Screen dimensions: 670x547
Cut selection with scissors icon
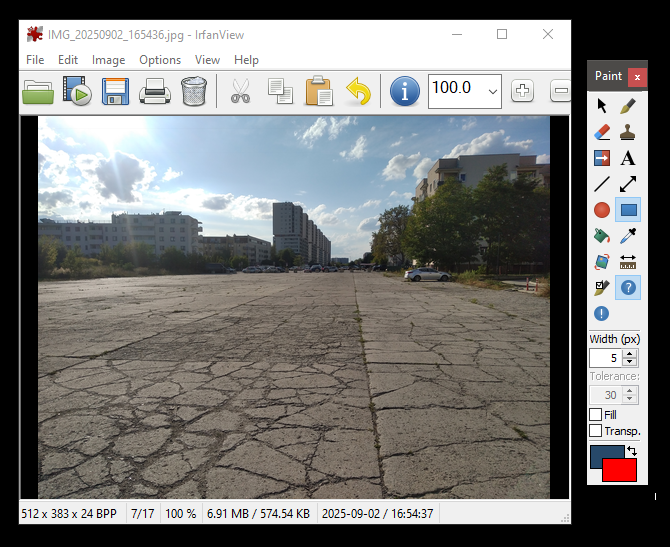[x=241, y=91]
